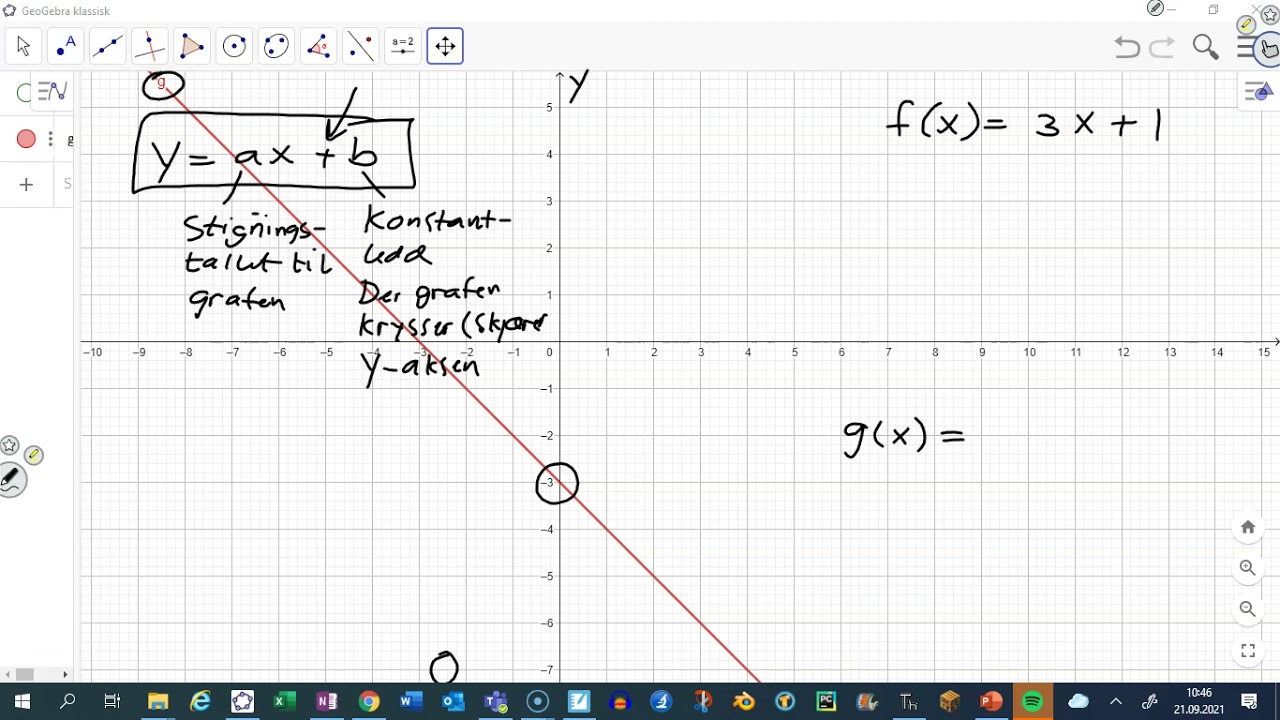Open the graphics view style bar
Image resolution: width=1280 pixels, height=720 pixels.
[1258, 92]
